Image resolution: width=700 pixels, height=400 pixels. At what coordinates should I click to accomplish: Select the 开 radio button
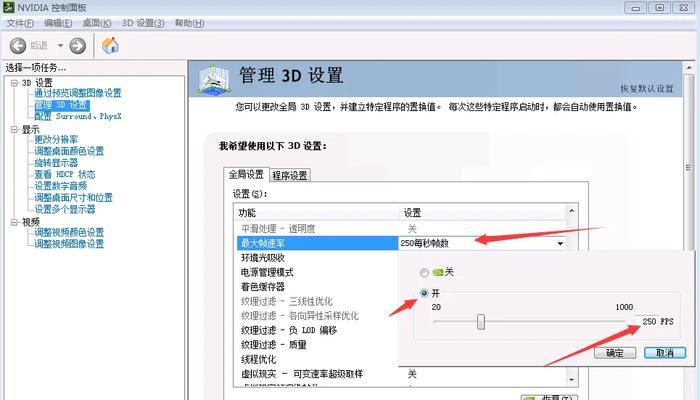coord(424,293)
